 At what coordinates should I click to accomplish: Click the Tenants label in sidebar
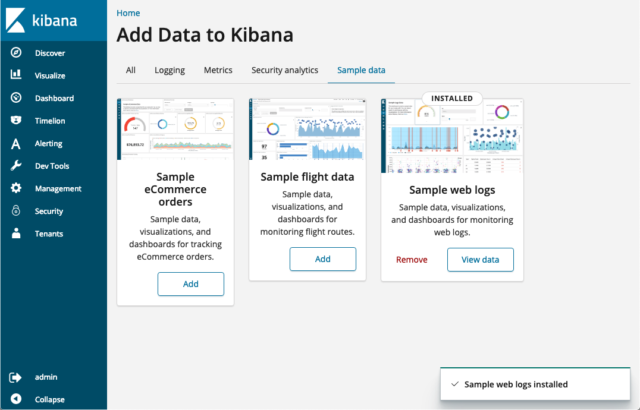tap(49, 234)
